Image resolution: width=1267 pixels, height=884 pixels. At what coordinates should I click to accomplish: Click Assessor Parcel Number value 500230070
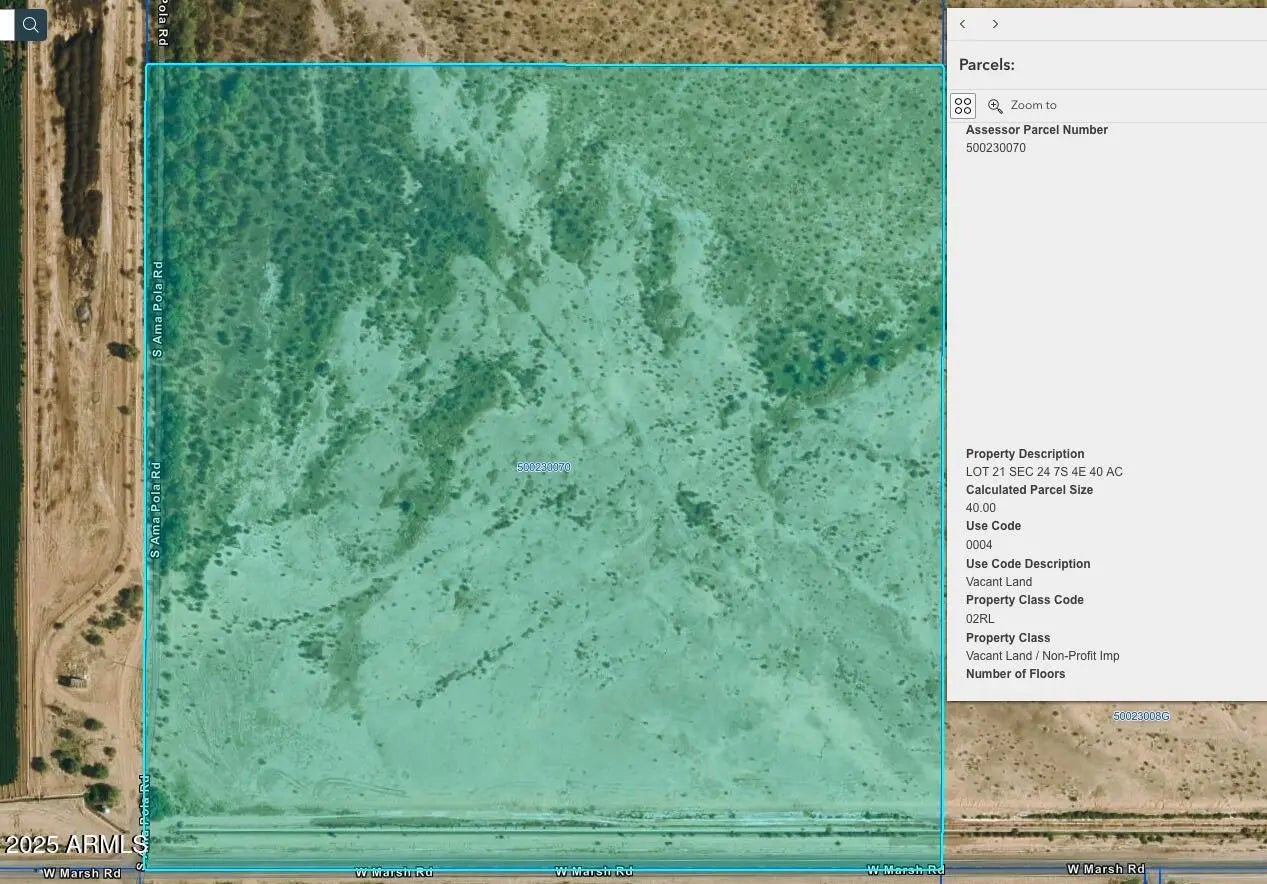pos(995,148)
